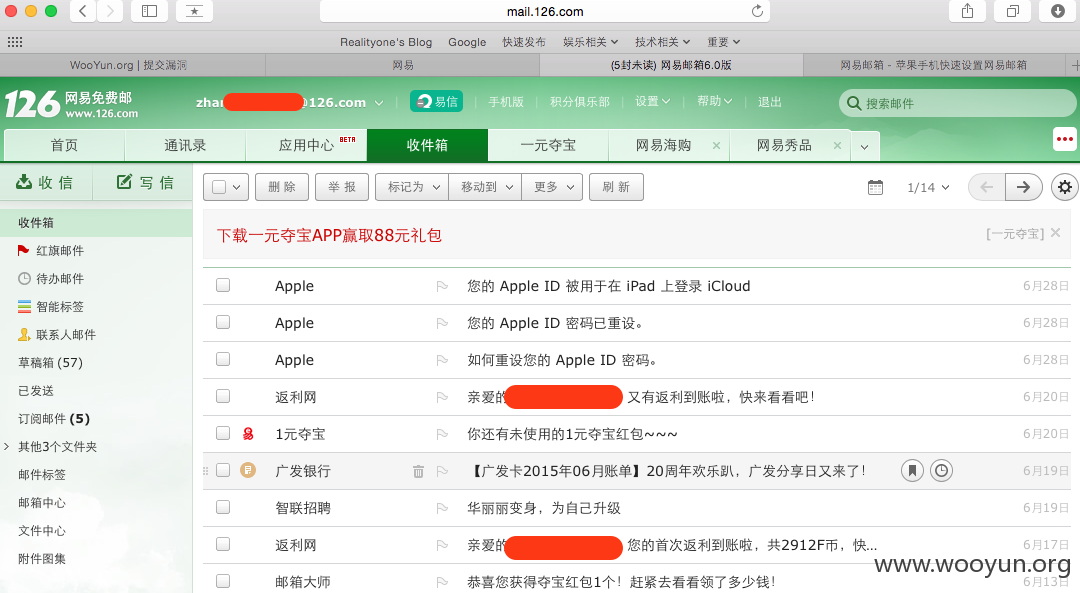The image size is (1080, 593).
Task: Open the 设置 dropdown menu
Action: coord(652,101)
